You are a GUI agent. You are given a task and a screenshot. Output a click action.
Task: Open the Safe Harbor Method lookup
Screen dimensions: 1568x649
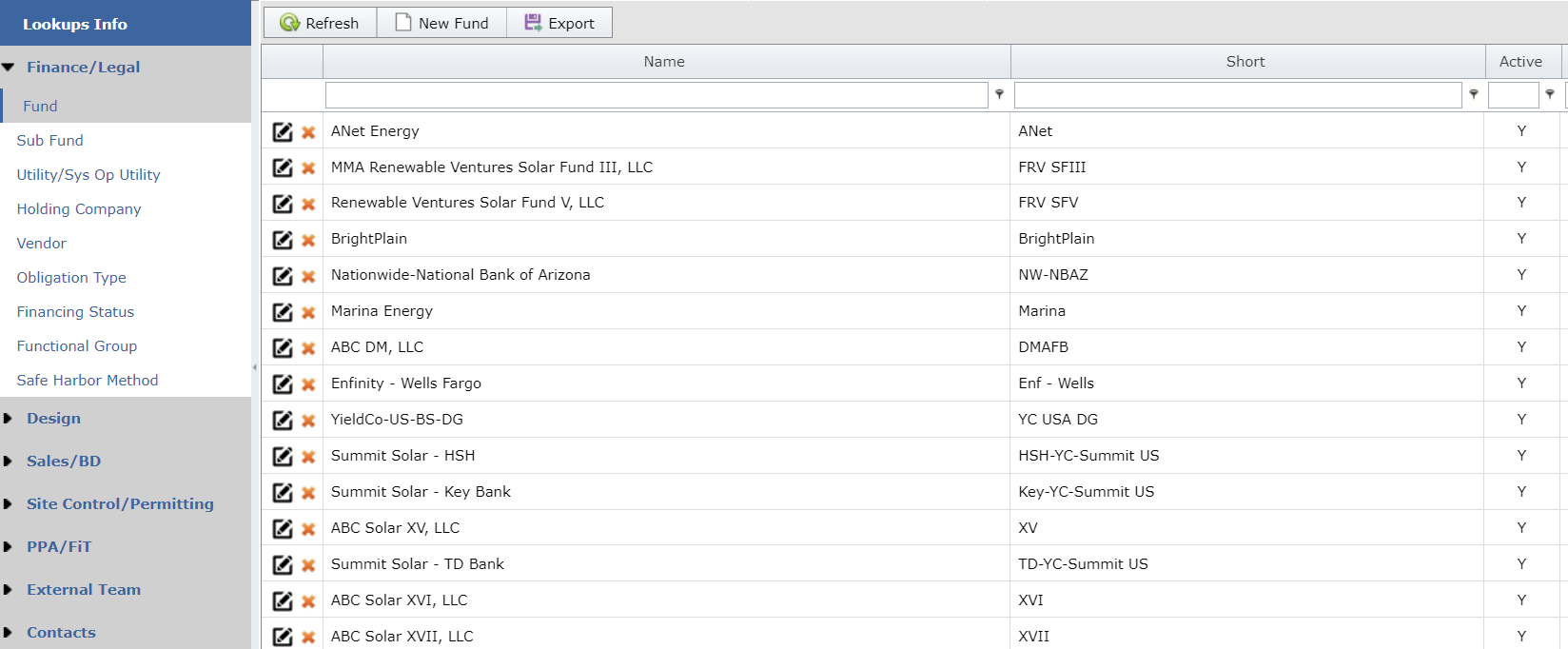point(88,381)
